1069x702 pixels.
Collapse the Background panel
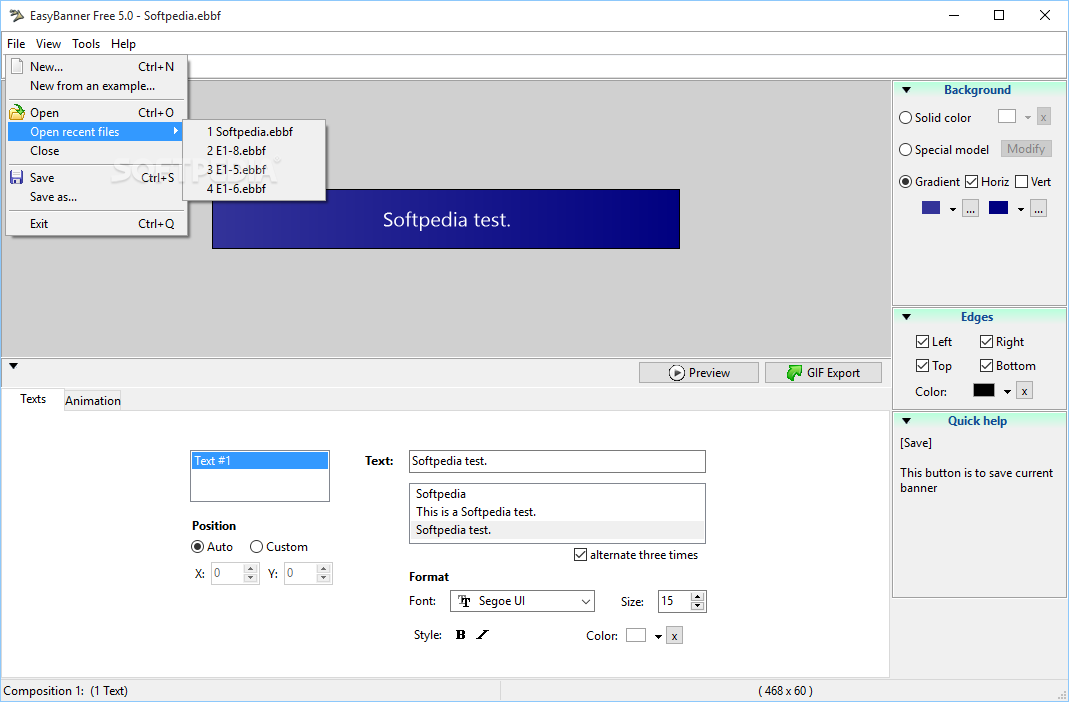click(x=907, y=90)
